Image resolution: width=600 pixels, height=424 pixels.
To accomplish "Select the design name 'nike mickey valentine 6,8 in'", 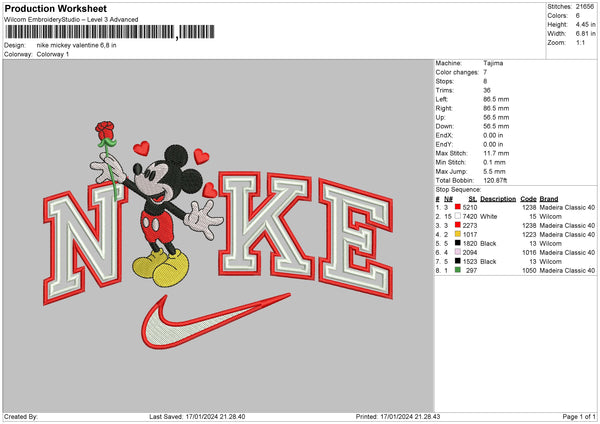I will [77, 45].
